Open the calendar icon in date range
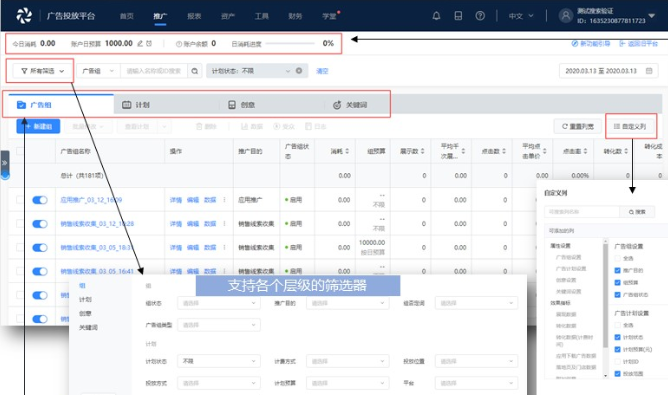Screen dimensions: 668x395 pos(649,71)
